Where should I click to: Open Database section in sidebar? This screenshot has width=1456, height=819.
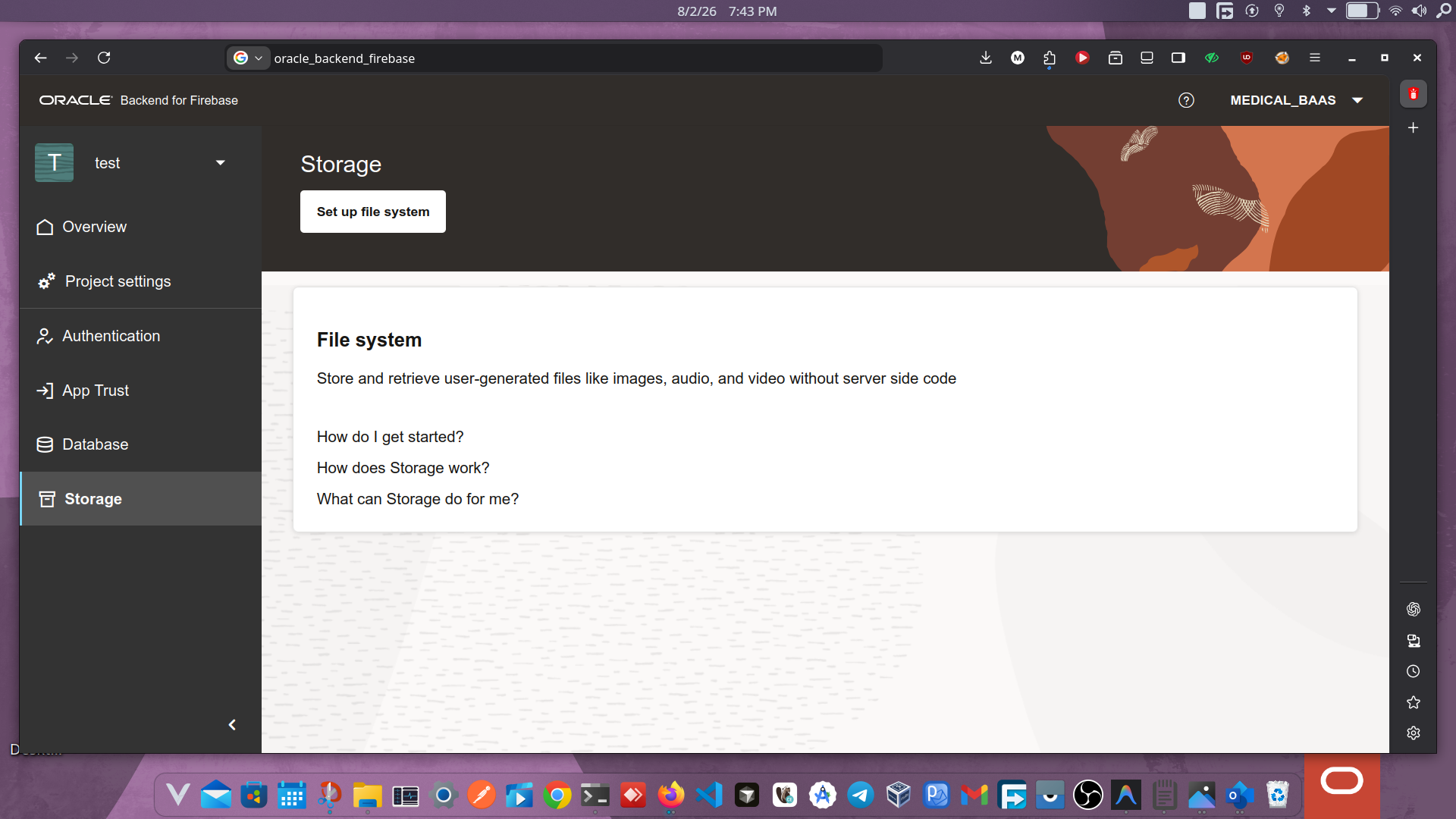(140, 444)
